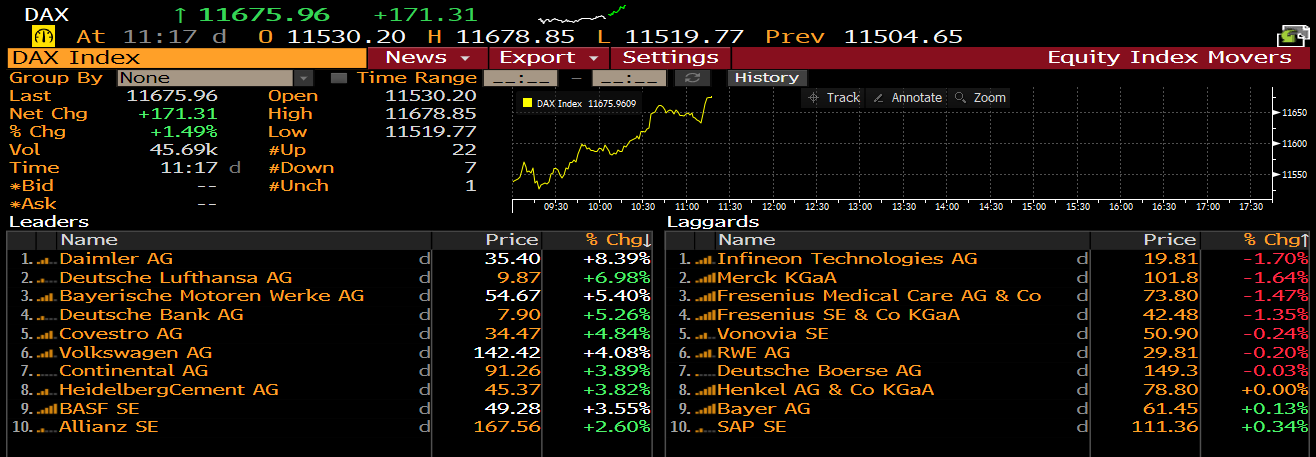Click the bar icon beside Allianz SE
Viewport: 1316px width, 457px height.
[47, 427]
